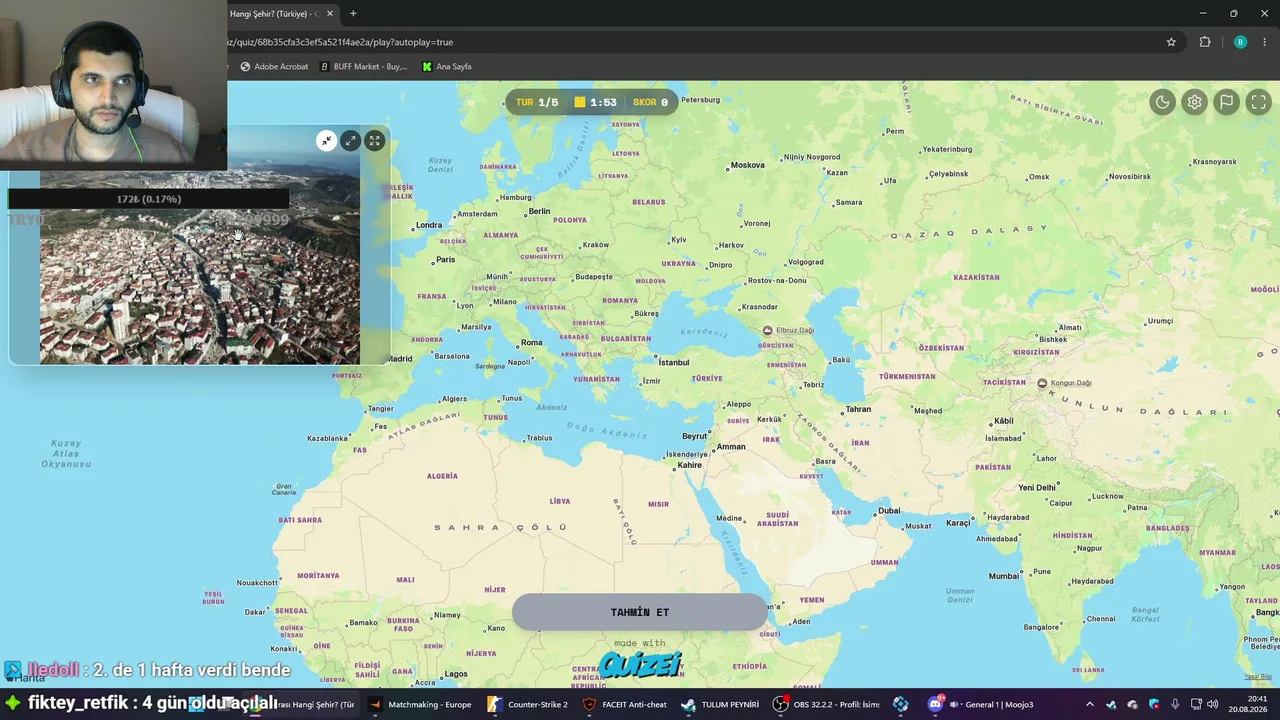Click Dubai on the map
The width and height of the screenshot is (1280, 720).
point(889,511)
